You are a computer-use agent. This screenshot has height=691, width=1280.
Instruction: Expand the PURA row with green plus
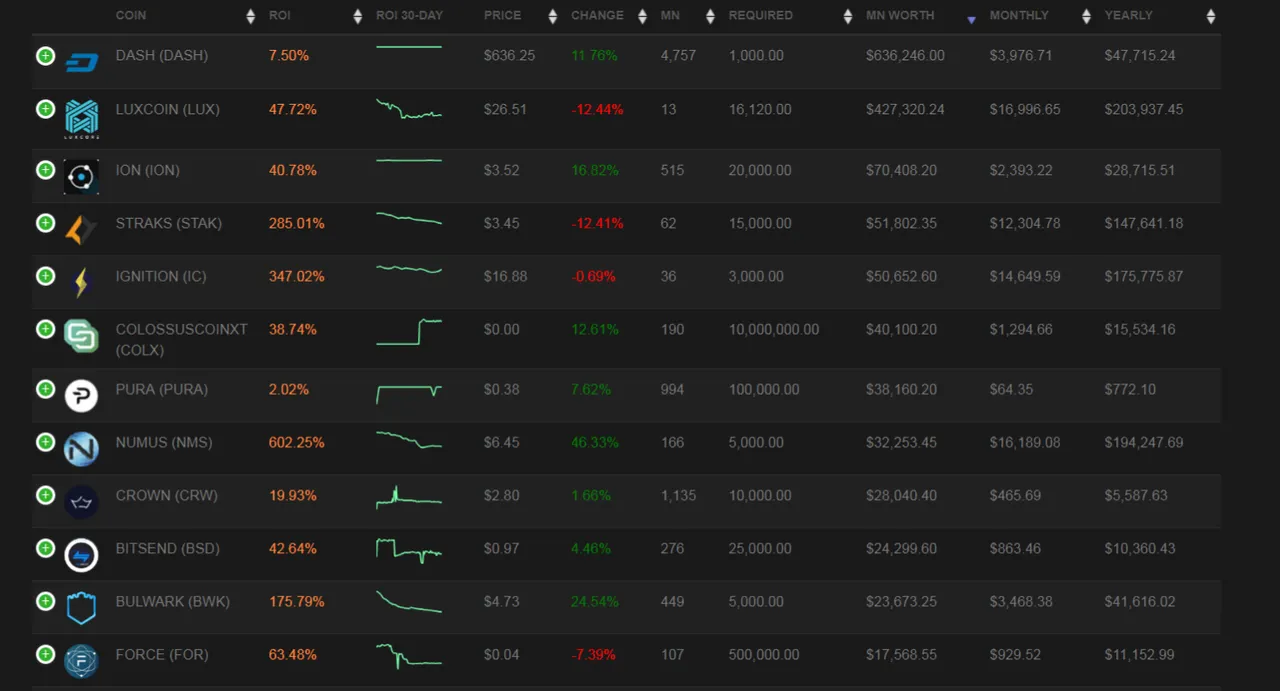(45, 389)
